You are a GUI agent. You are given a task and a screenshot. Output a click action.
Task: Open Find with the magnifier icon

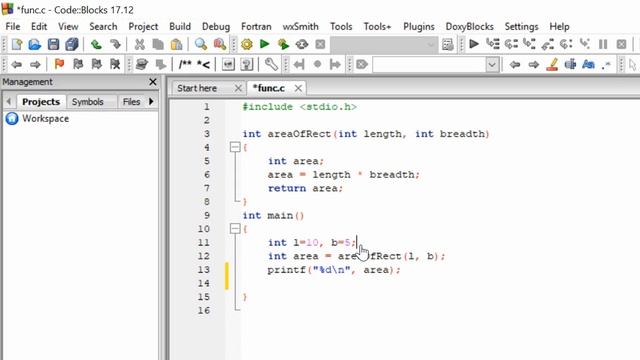(200, 44)
